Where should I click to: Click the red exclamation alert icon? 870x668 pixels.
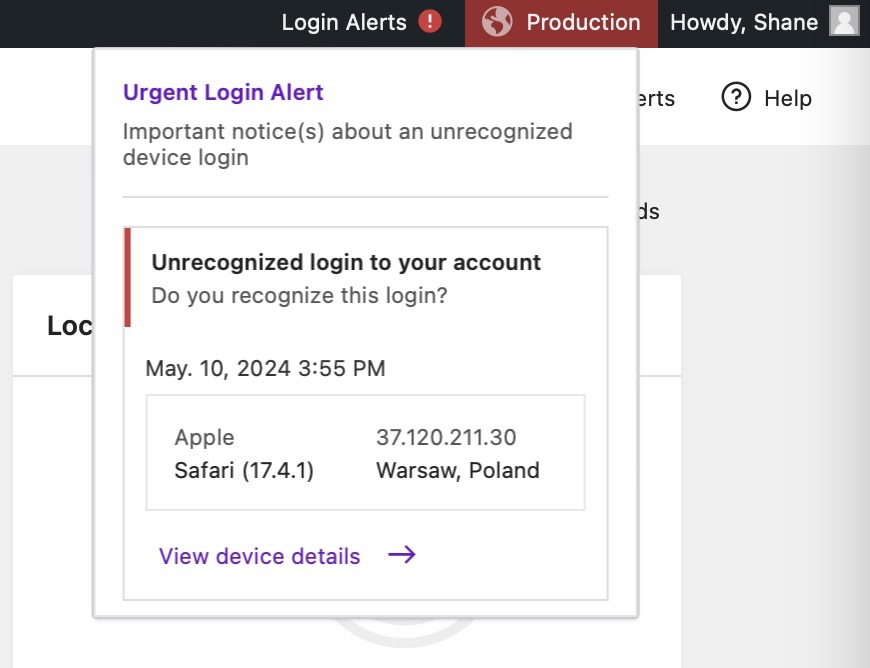[430, 21]
